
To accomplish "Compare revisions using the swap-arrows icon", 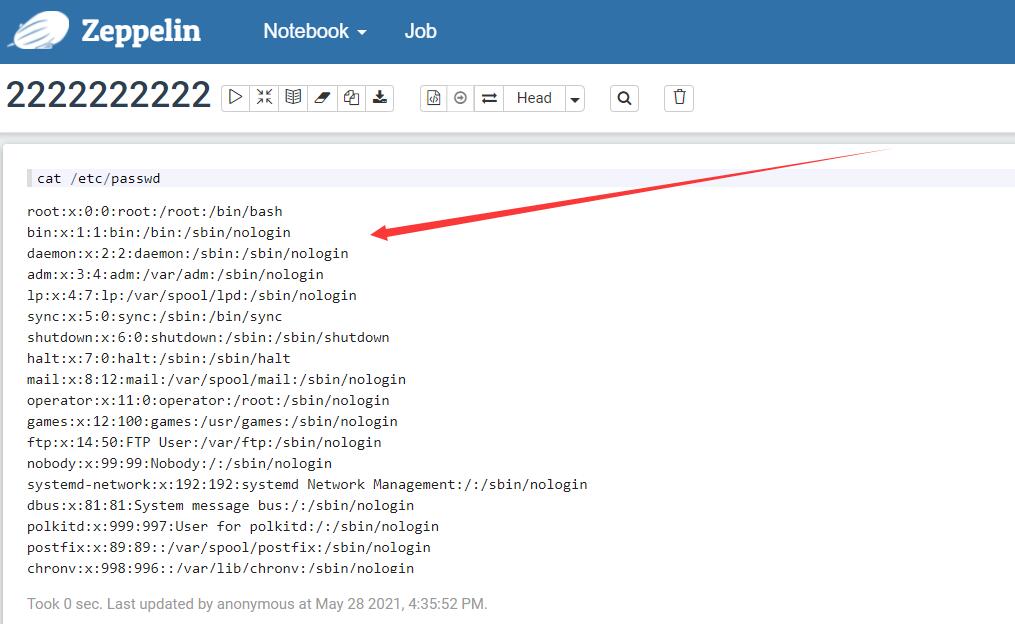I will tap(489, 98).
